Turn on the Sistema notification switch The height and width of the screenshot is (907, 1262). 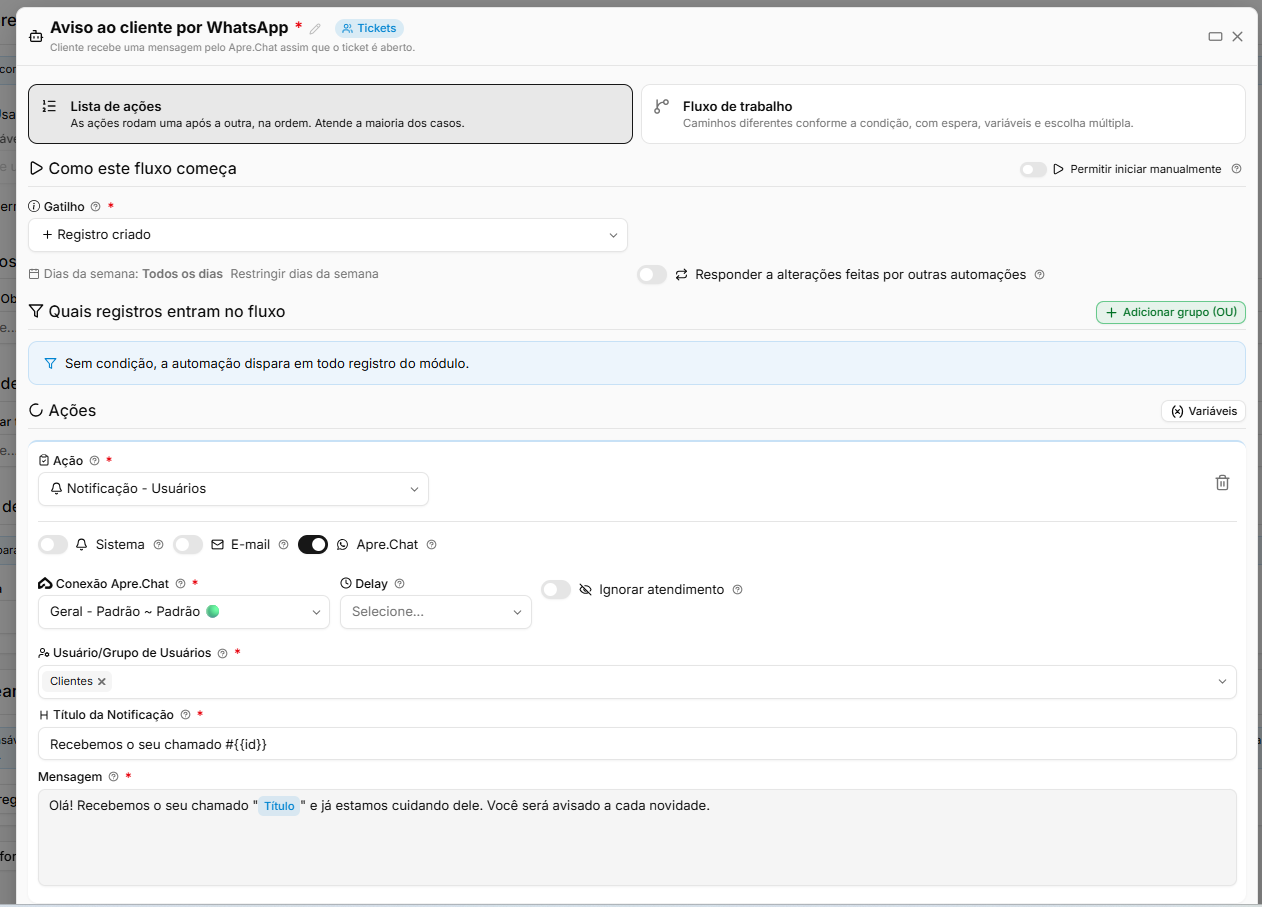[x=53, y=545]
